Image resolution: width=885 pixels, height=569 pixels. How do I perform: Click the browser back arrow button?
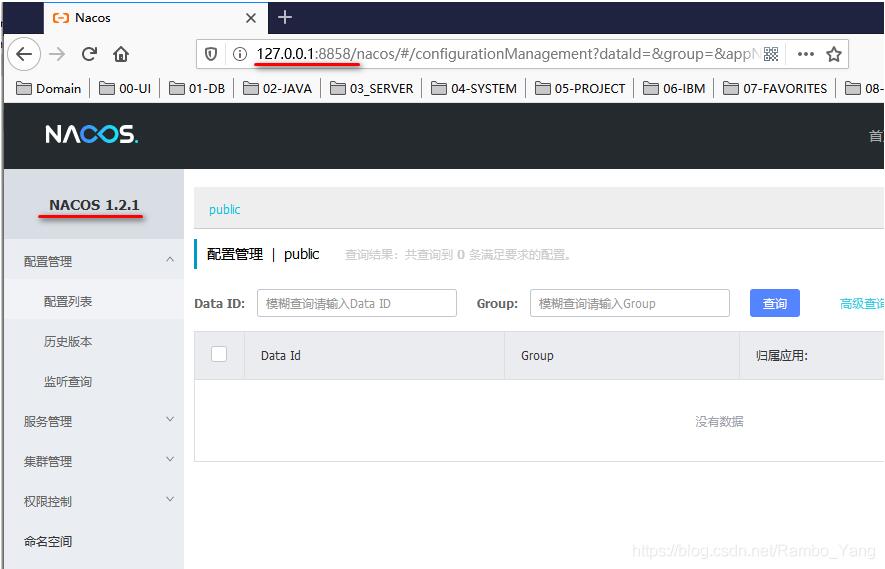[24, 54]
